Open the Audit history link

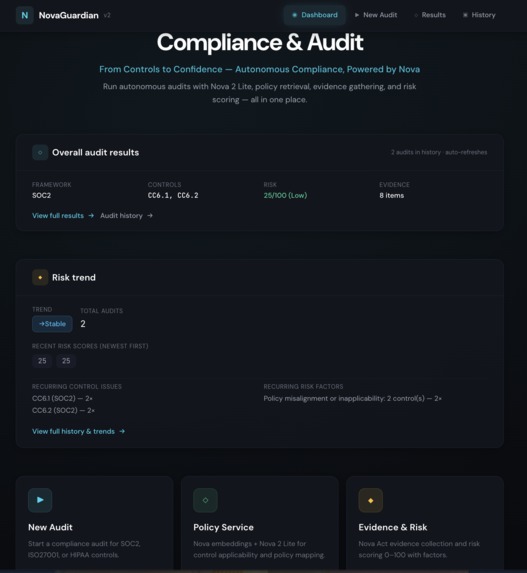tap(121, 216)
